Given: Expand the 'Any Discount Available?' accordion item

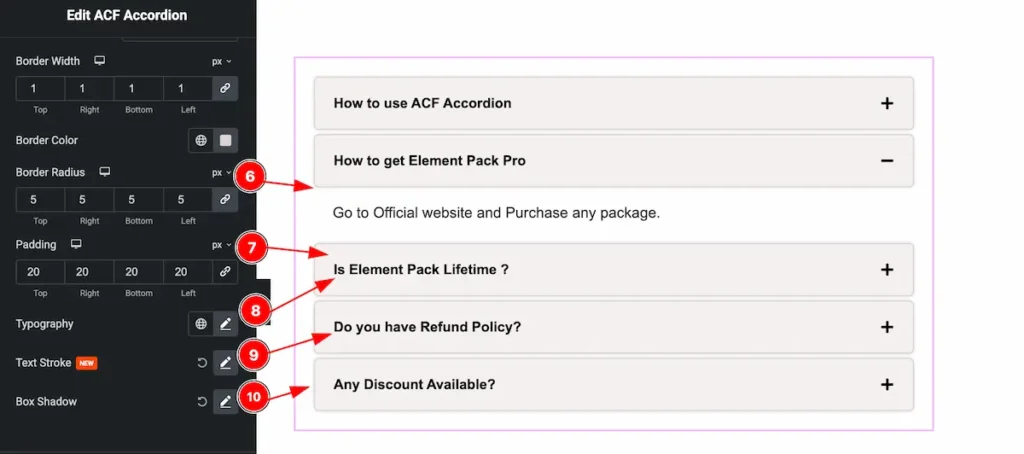Looking at the screenshot, I should [x=613, y=385].
